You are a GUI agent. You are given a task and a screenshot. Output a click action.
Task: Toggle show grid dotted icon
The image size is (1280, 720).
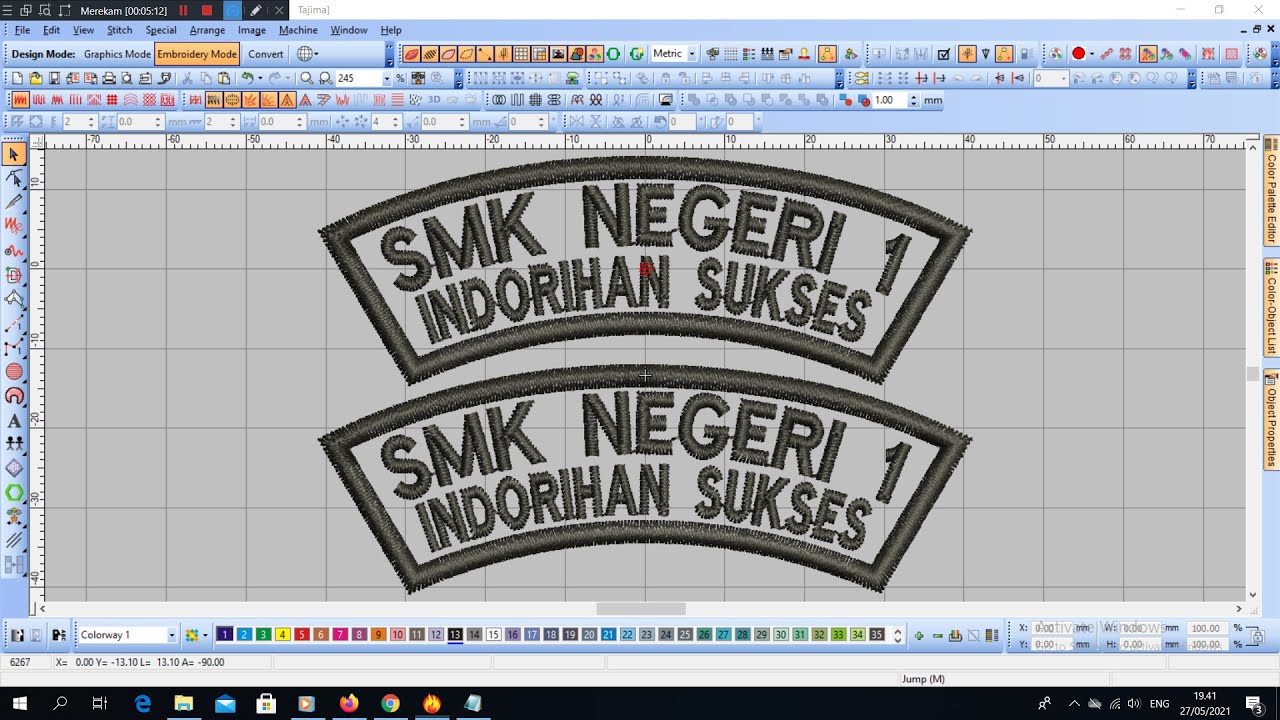(731, 54)
